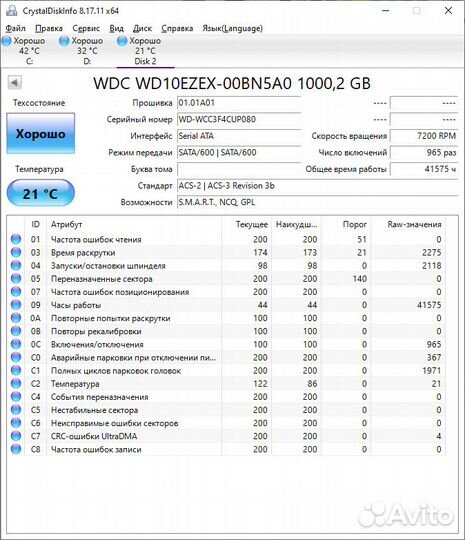Click the Стандарт field ACS-2 | ACS-3
The height and width of the screenshot is (540, 465).
coord(318,186)
